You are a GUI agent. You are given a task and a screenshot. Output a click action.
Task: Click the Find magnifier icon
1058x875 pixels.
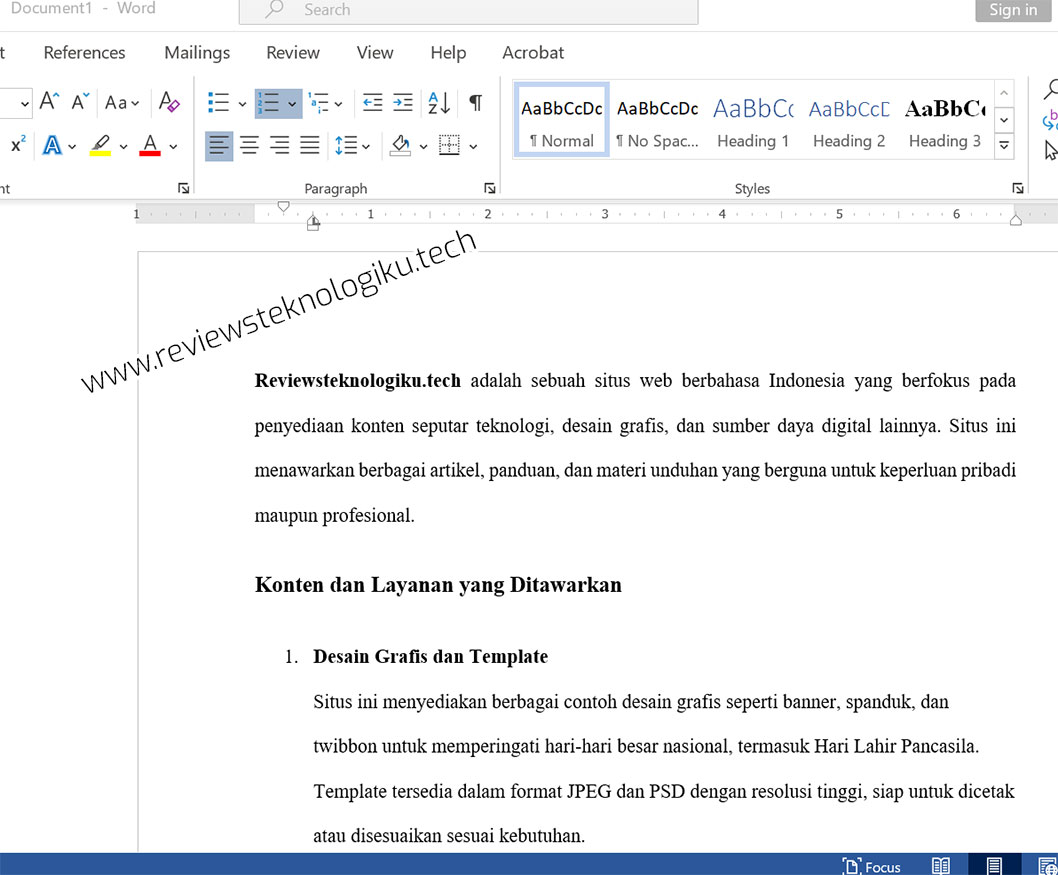pyautogui.click(x=1051, y=88)
